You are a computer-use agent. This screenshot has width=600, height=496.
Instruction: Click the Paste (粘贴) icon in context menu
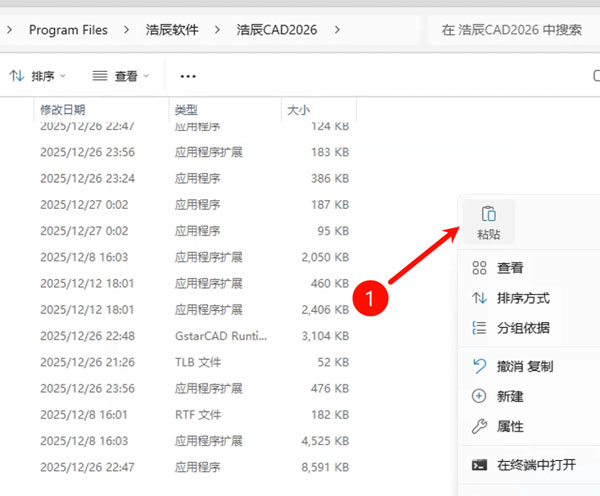[x=489, y=214]
